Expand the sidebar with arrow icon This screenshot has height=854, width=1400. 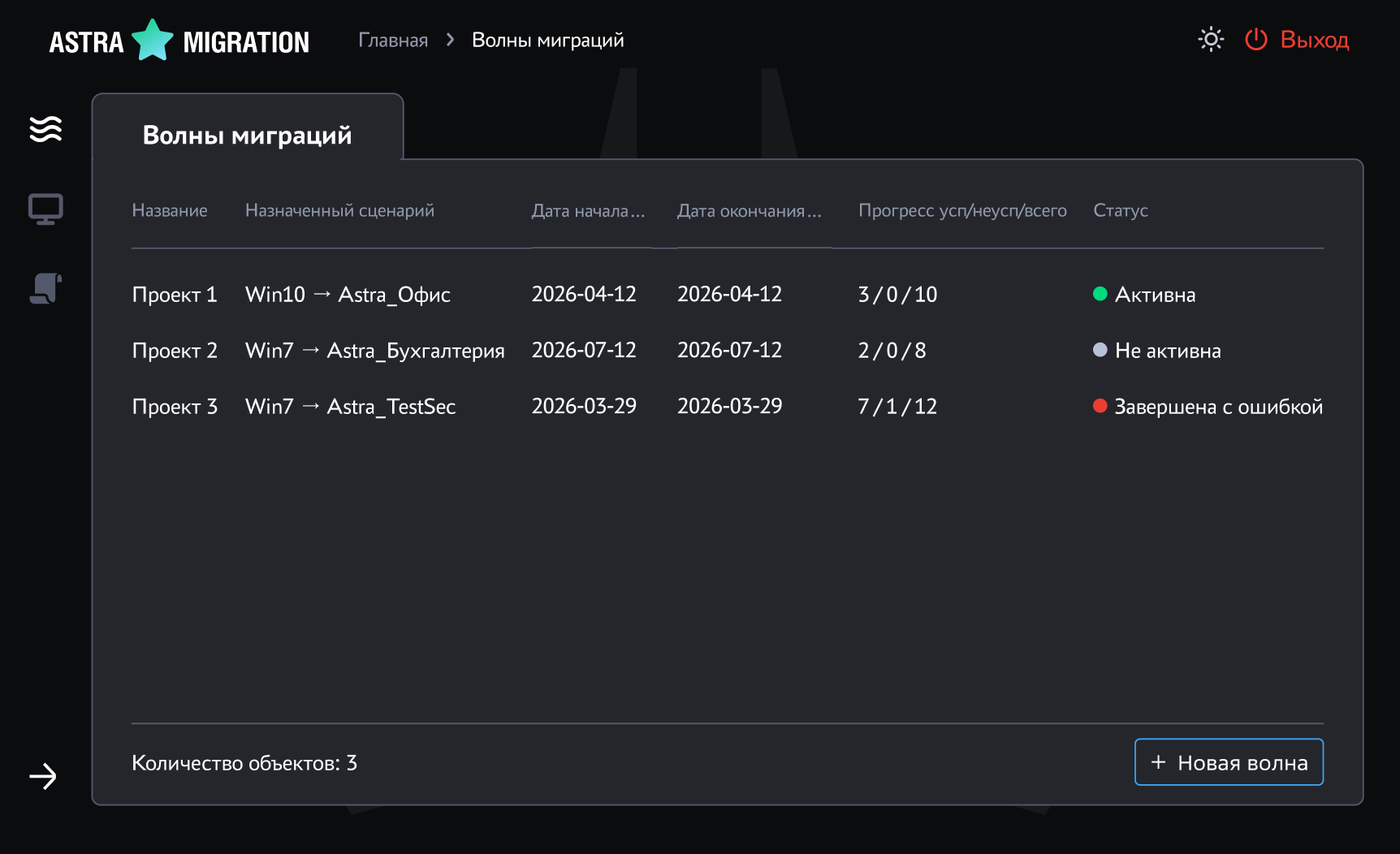pos(43,776)
